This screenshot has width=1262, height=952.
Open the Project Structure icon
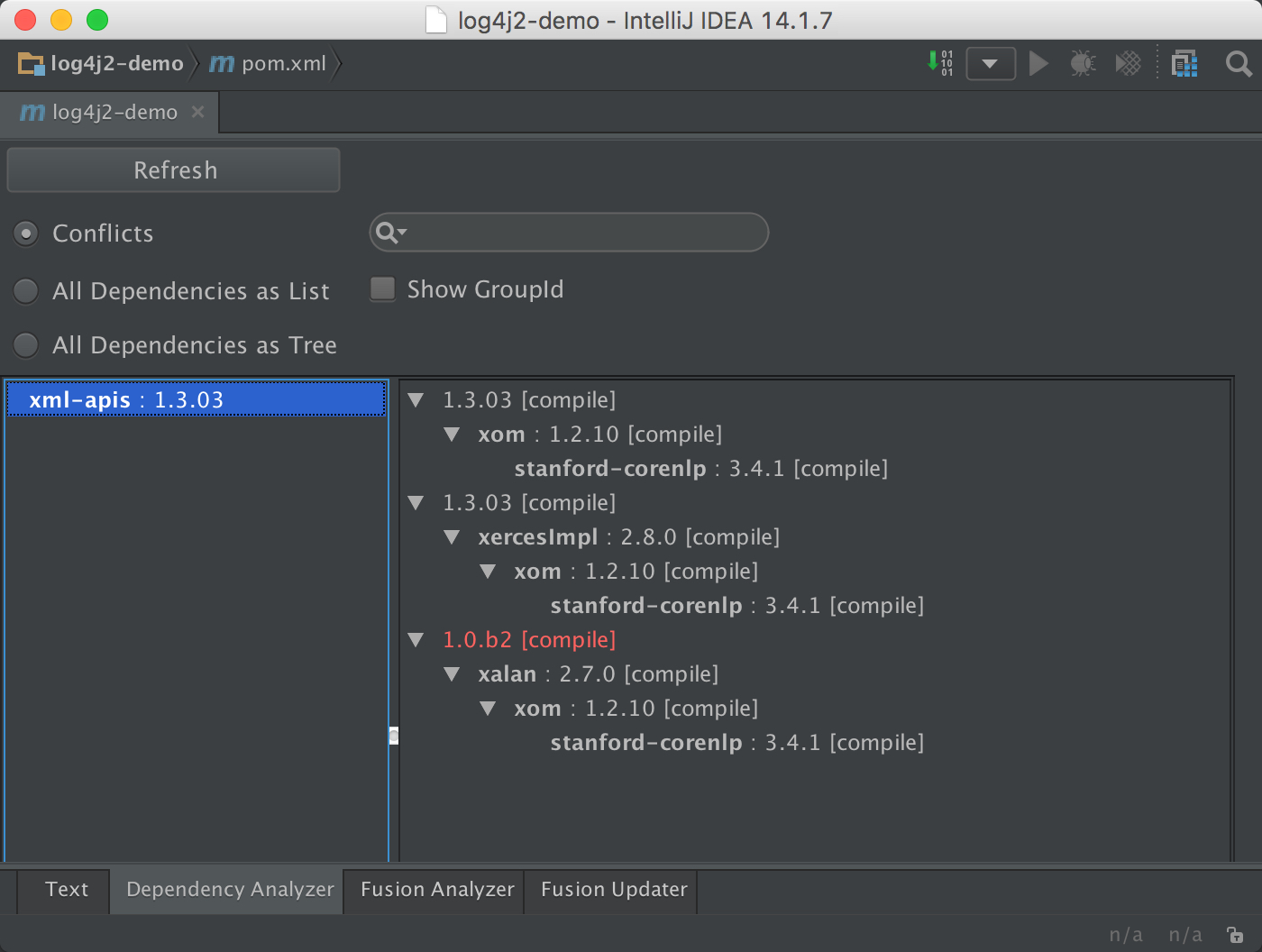(x=1184, y=64)
